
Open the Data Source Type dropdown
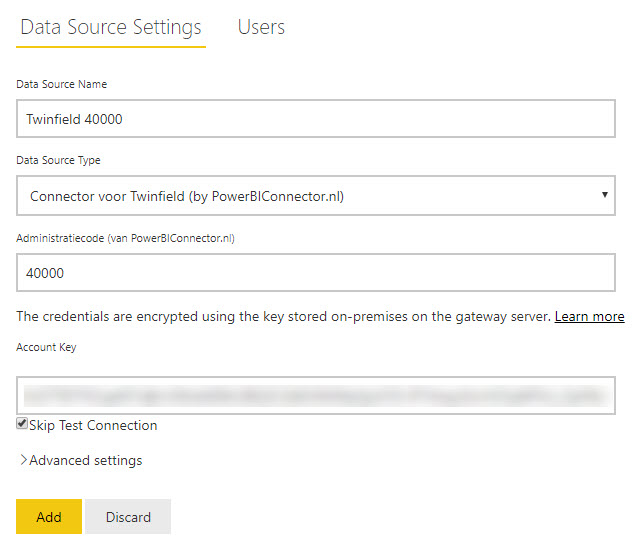316,195
